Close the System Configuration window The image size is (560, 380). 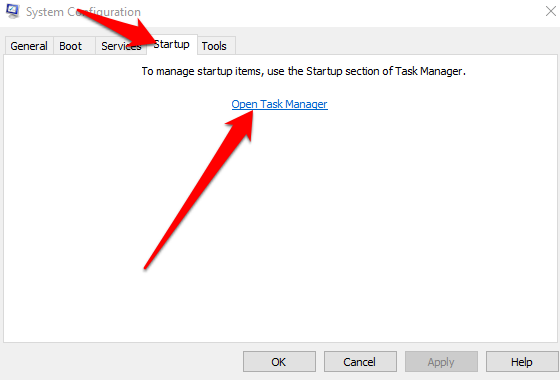tap(551, 11)
